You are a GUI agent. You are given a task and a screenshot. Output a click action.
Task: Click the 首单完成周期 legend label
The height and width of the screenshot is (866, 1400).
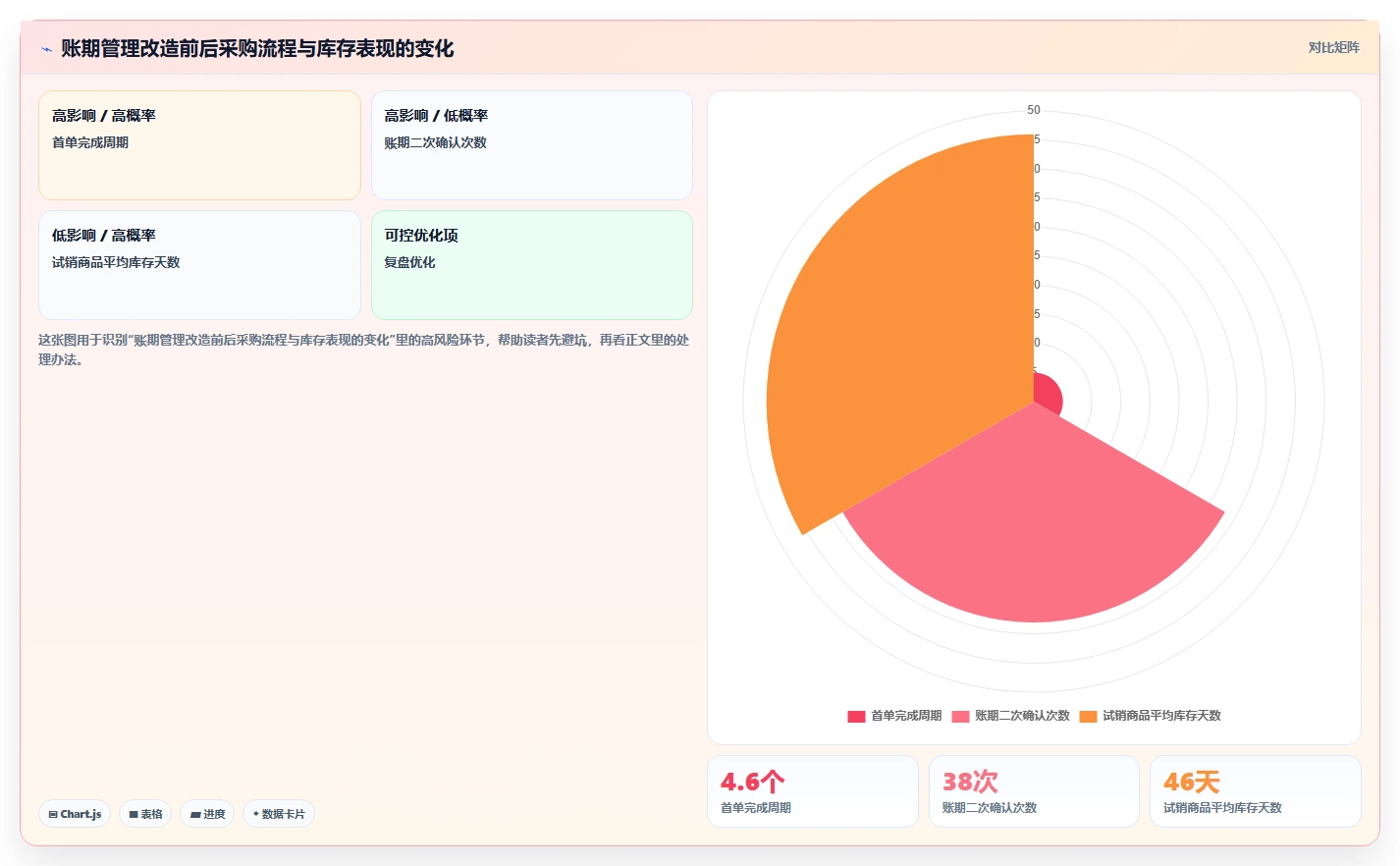(x=906, y=716)
